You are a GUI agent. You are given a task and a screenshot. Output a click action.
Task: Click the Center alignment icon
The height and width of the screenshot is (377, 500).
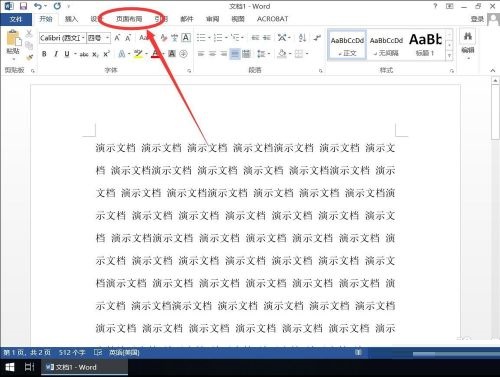[212, 54]
